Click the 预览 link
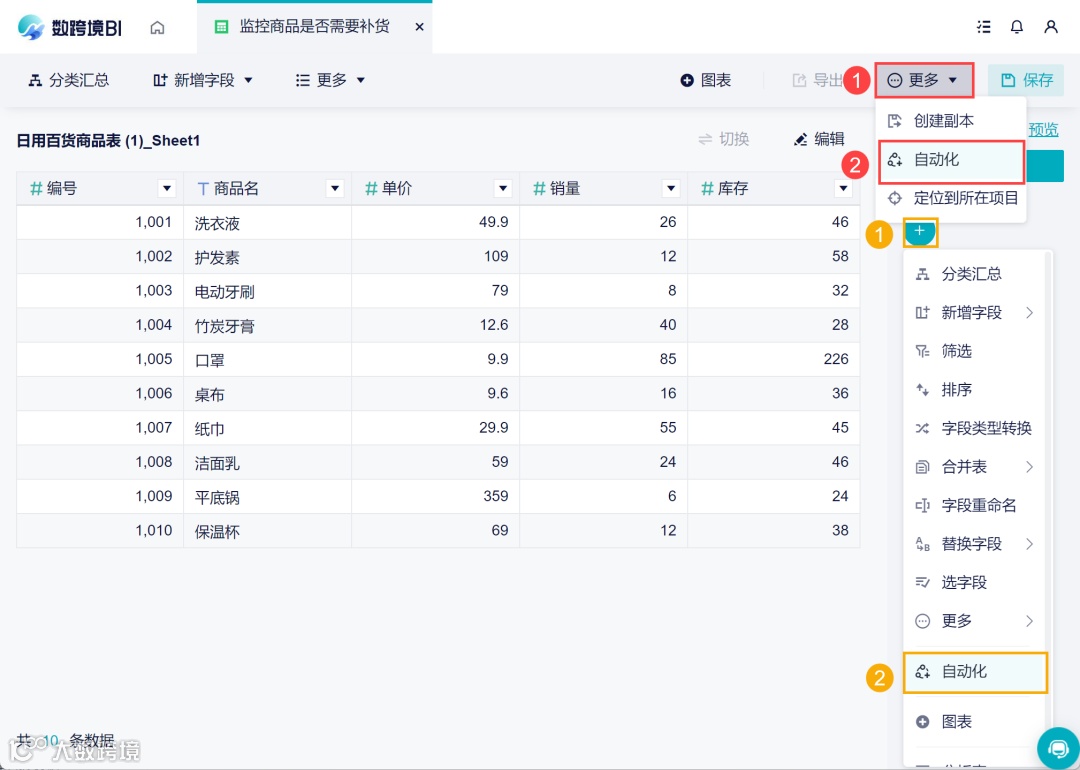 1043,129
